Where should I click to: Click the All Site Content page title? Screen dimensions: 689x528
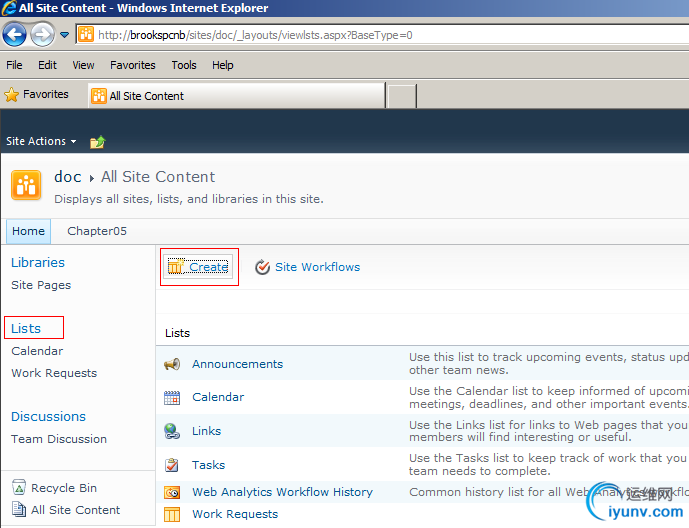tap(158, 177)
